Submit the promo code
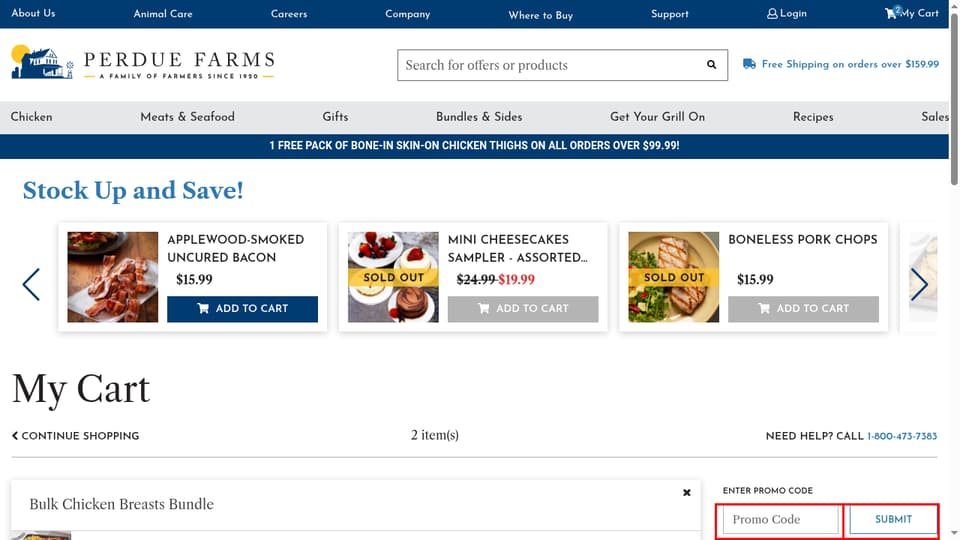Screen dimensions: 960x540 893,520
